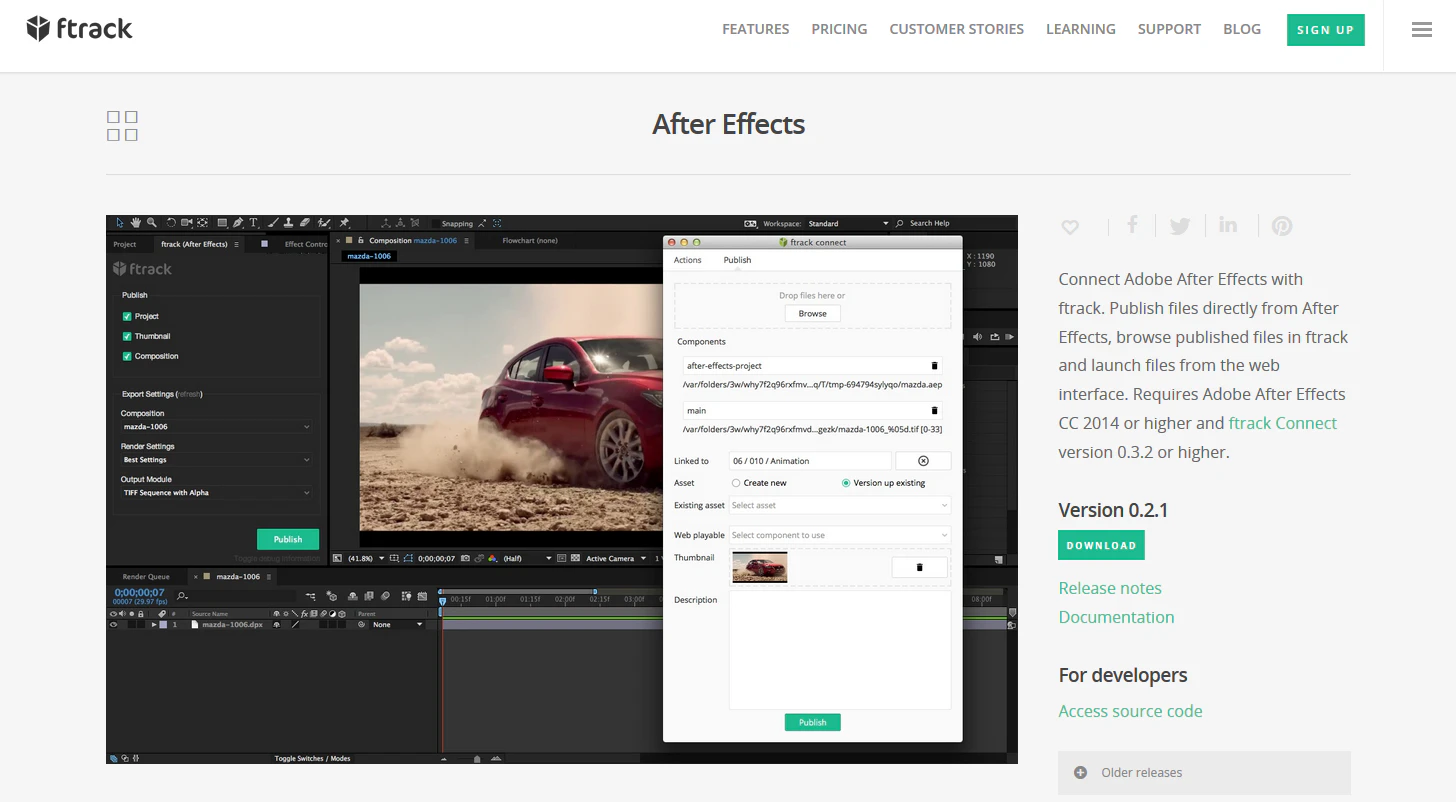The image size is (1456, 802).
Task: Share the page via the LinkedIn icon
Action: tap(1228, 225)
